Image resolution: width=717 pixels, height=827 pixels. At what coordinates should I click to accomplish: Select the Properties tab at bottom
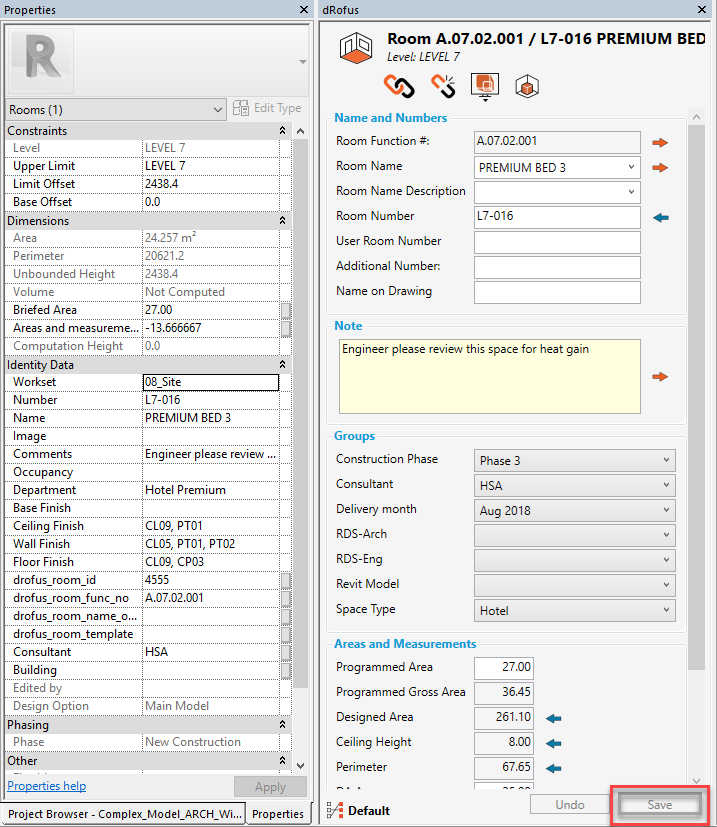(x=278, y=814)
